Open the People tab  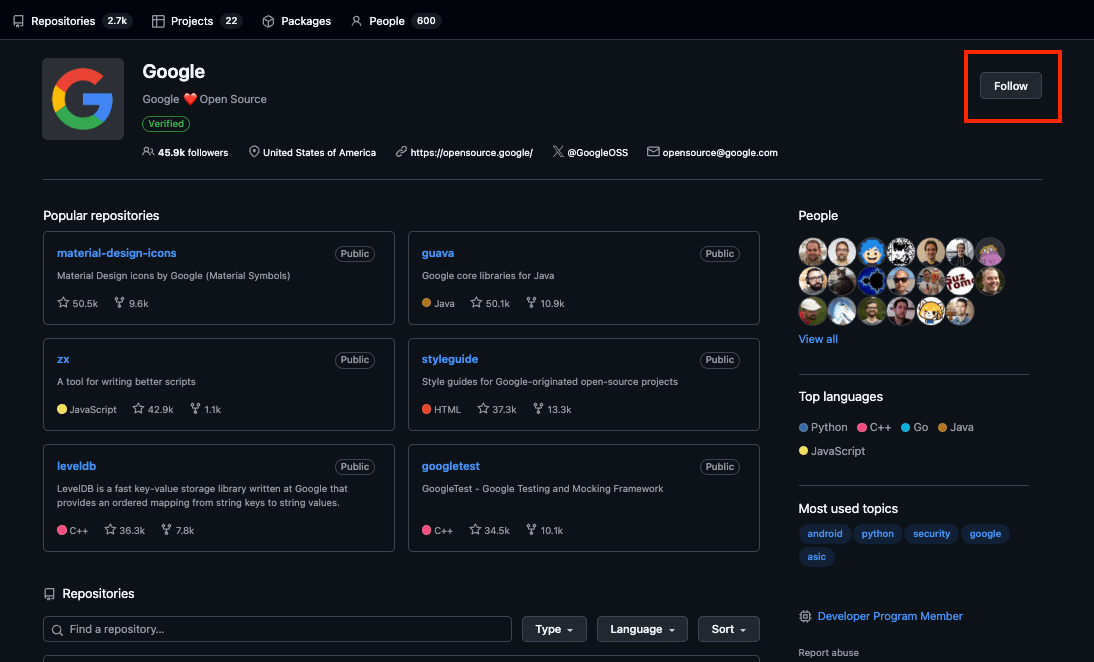click(396, 21)
